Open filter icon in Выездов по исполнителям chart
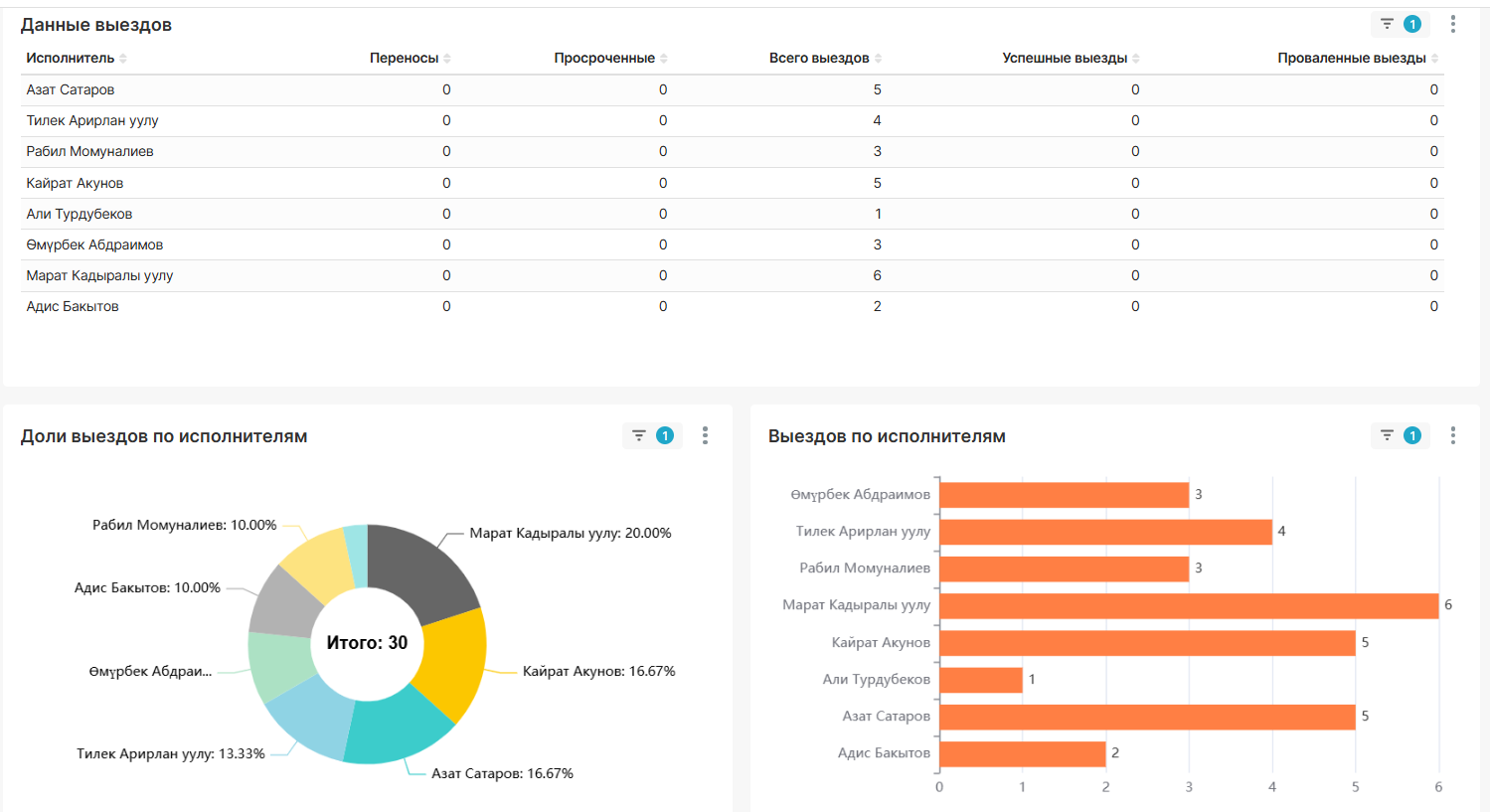This screenshot has height=812, width=1490. coord(1387,435)
